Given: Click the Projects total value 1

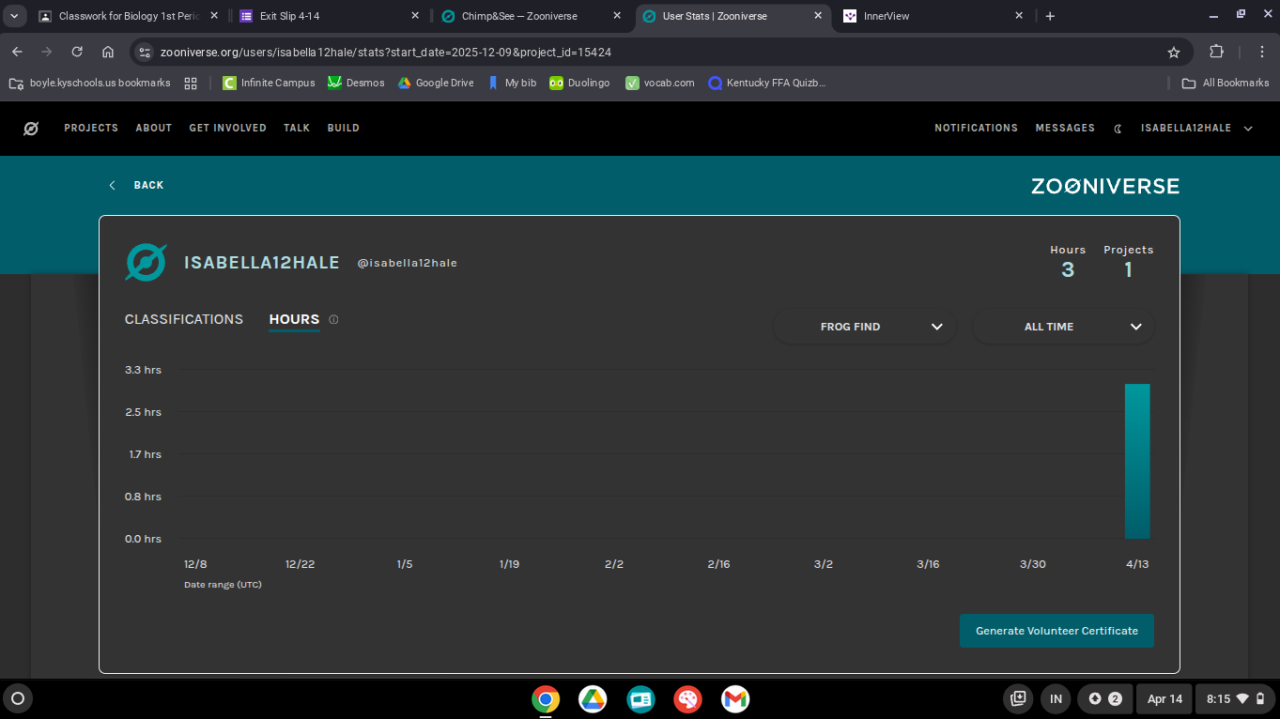Looking at the screenshot, I should 1128,270.
